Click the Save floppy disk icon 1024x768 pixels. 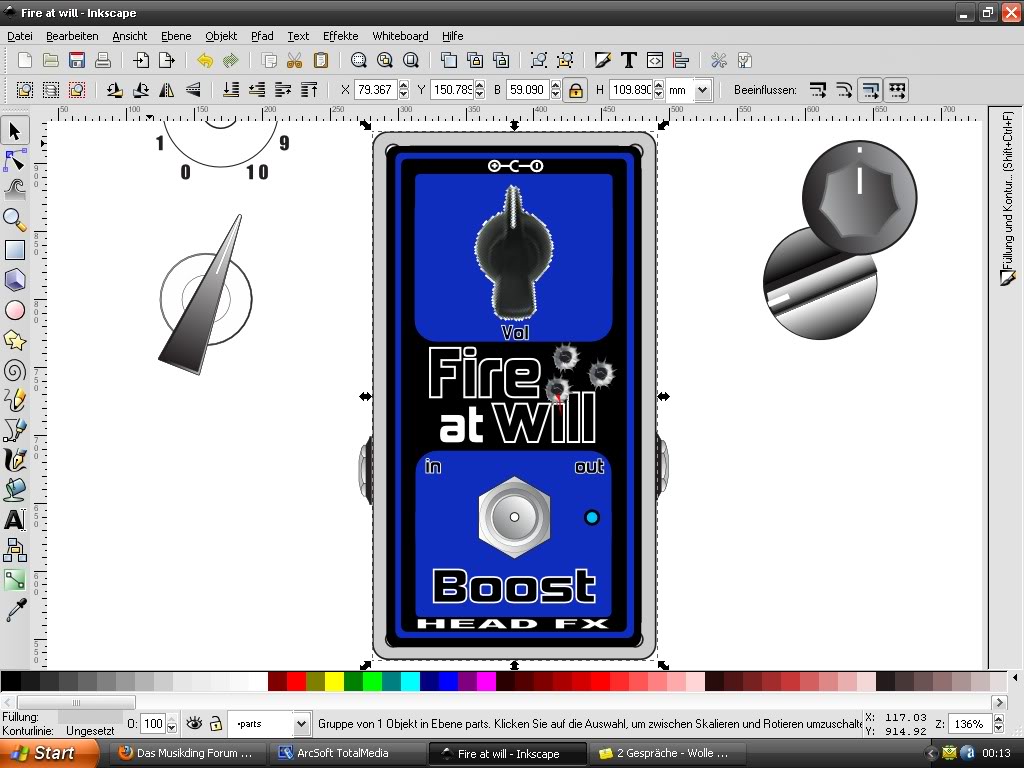[x=77, y=61]
